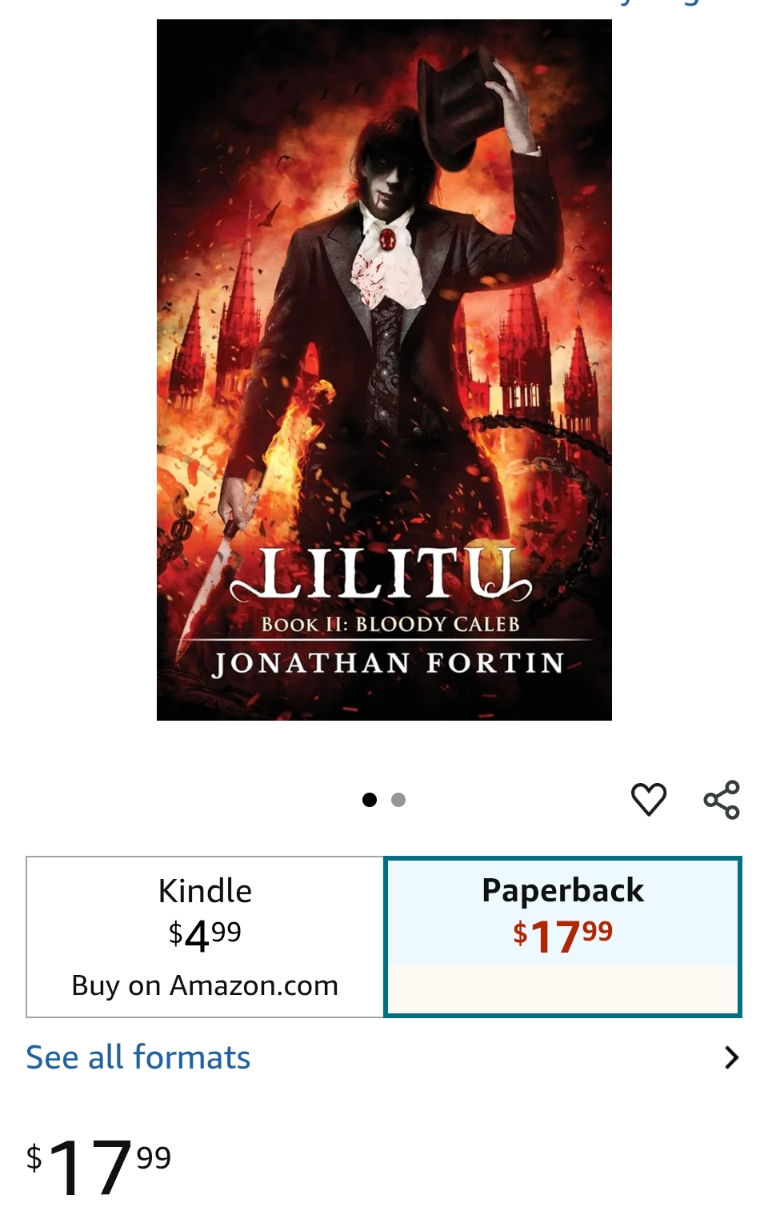Click the Kindle $4.99 price
Viewport: 763px width, 1229px height.
coord(205,934)
